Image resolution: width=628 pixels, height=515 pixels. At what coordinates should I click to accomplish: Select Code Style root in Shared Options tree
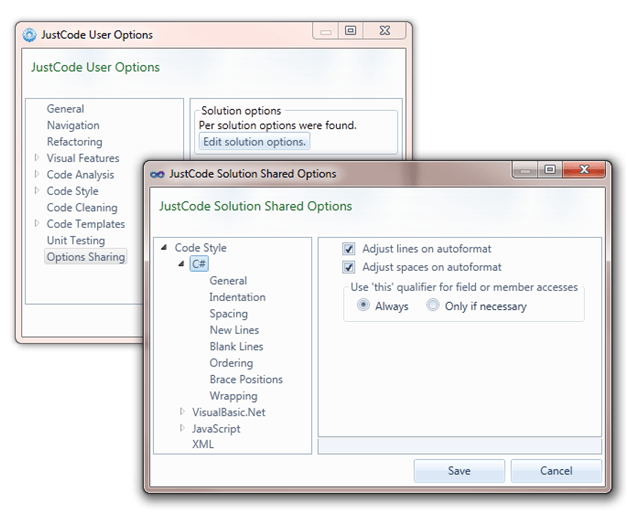click(x=200, y=248)
